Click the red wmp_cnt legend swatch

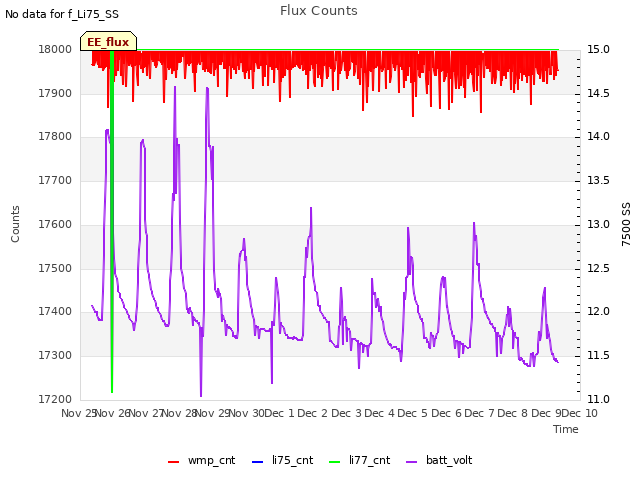tap(173, 462)
